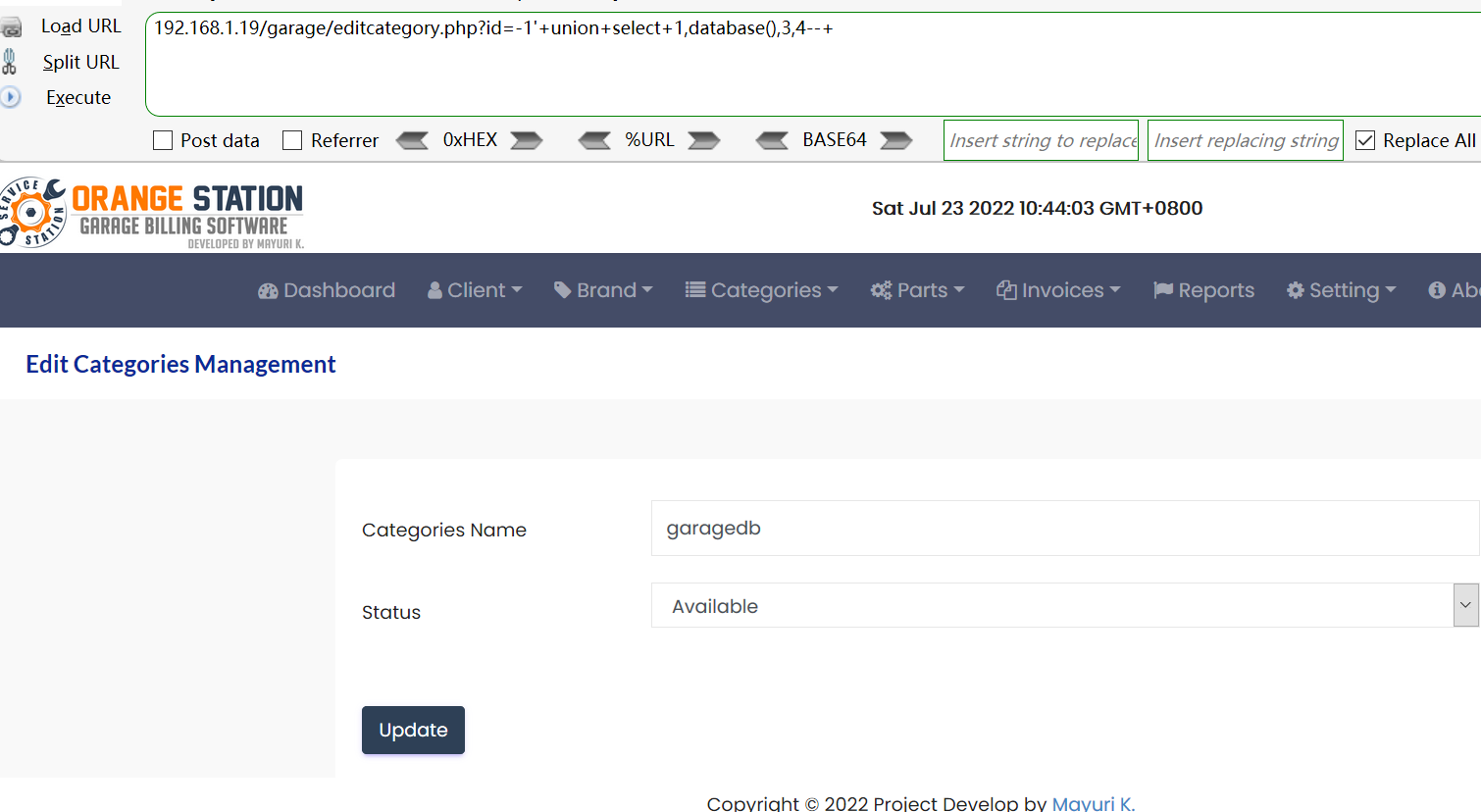
Task: Click the Parts gears icon
Action: (882, 290)
